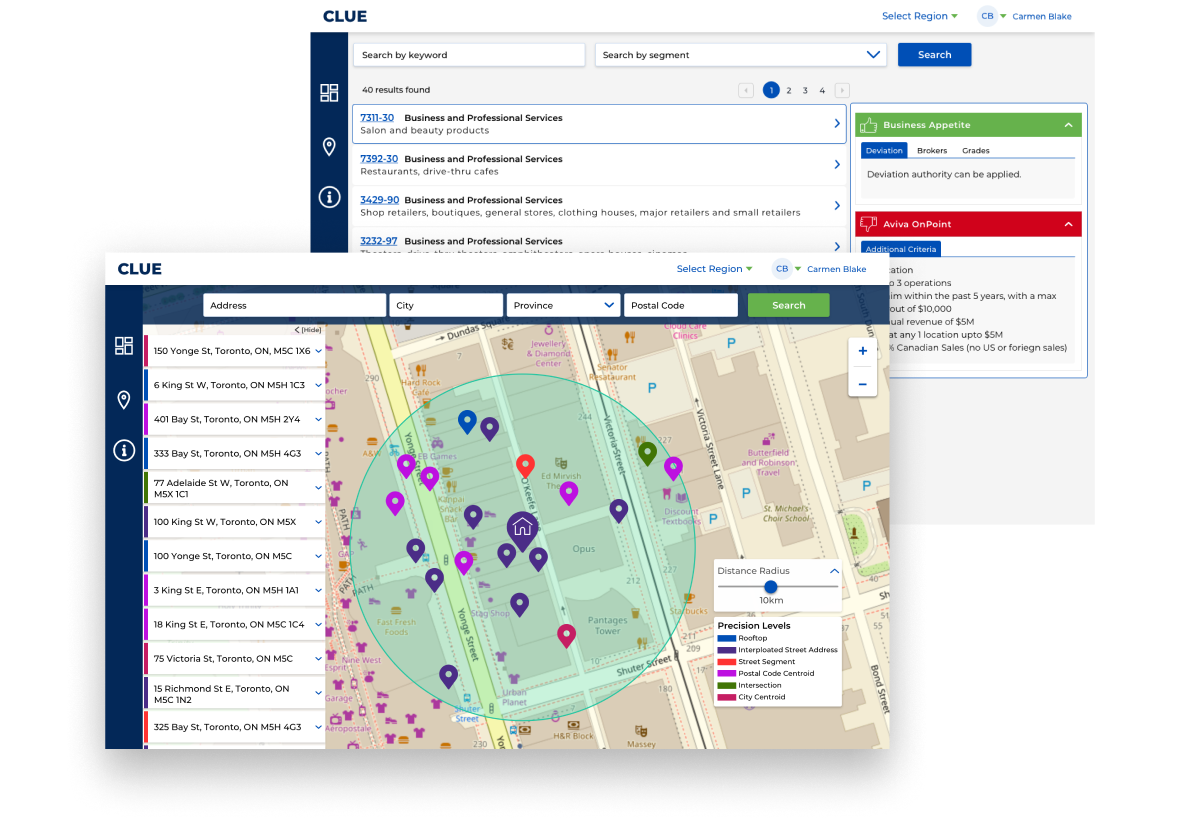Collapse the Aviva OnPoint panel

(x=1068, y=225)
